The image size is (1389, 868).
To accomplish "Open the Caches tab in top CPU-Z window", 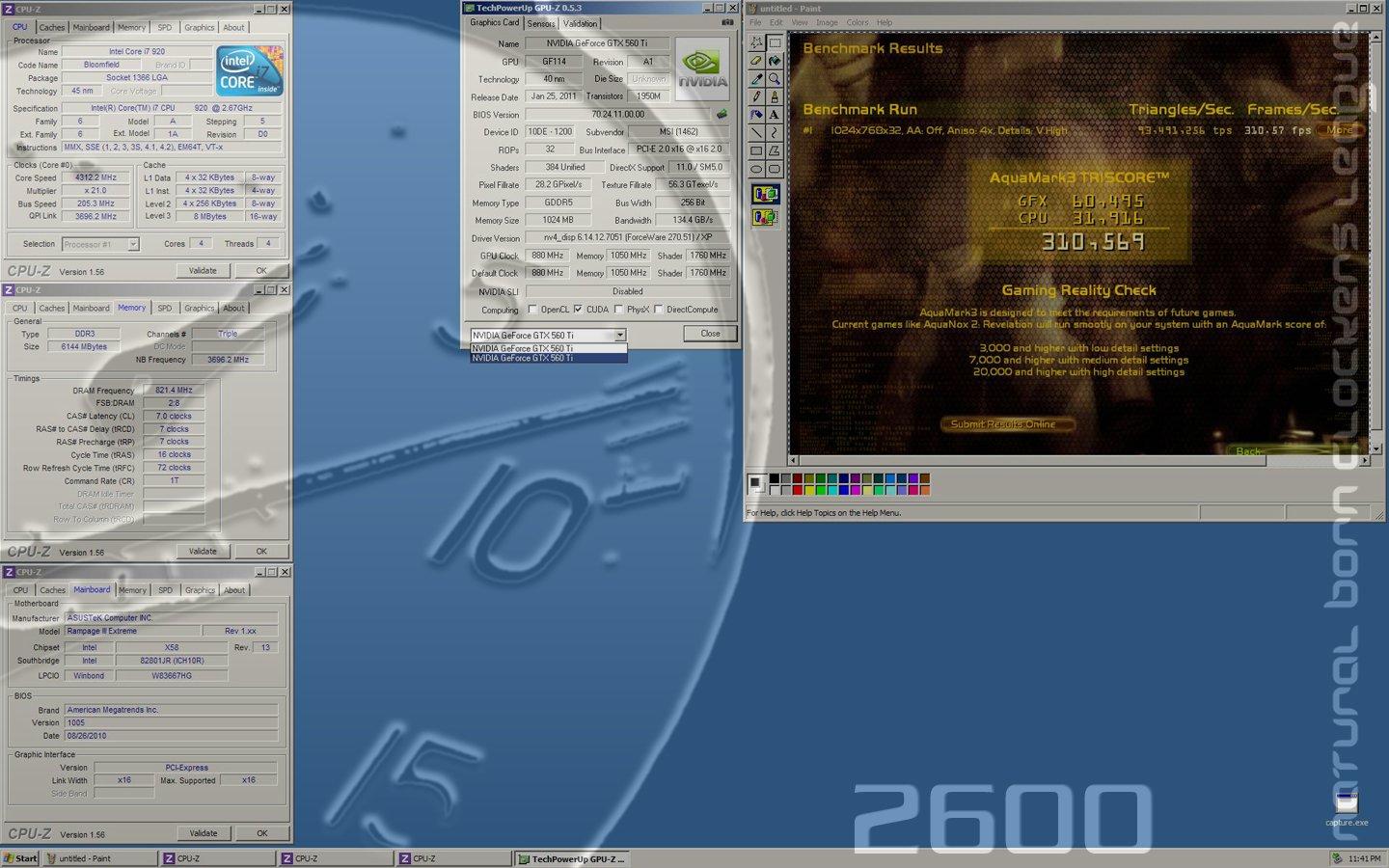I will pos(52,27).
